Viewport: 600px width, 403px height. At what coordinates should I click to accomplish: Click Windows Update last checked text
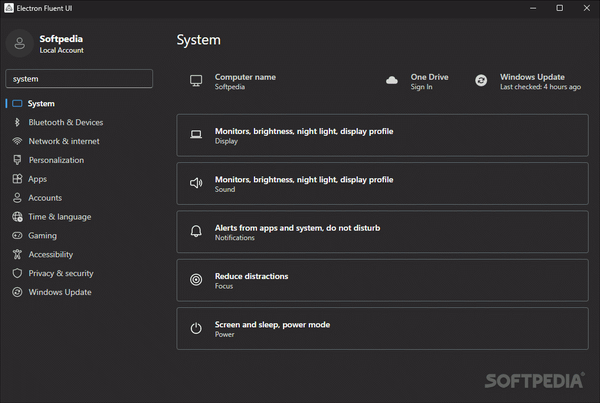pos(540,87)
